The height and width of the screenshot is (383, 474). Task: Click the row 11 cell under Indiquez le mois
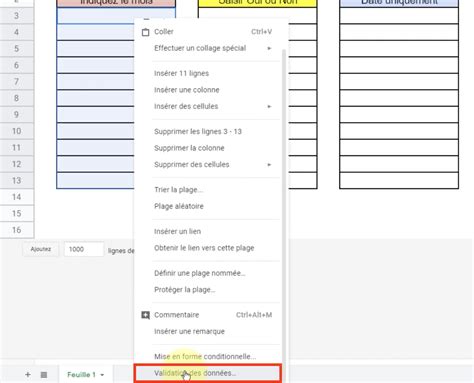click(95, 148)
